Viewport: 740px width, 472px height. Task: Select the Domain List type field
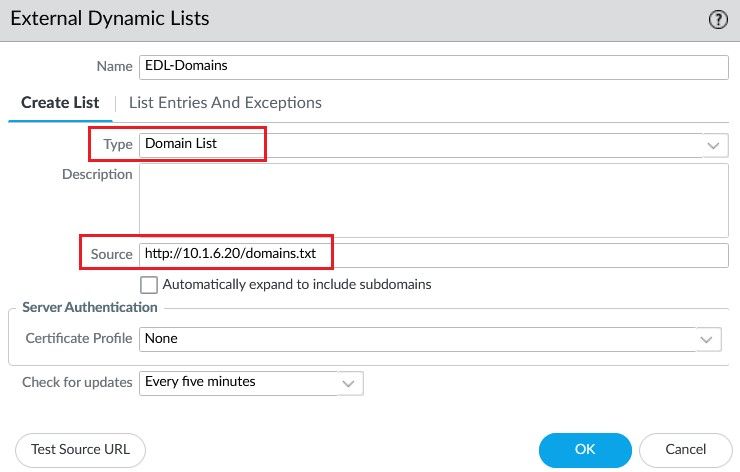[420, 144]
